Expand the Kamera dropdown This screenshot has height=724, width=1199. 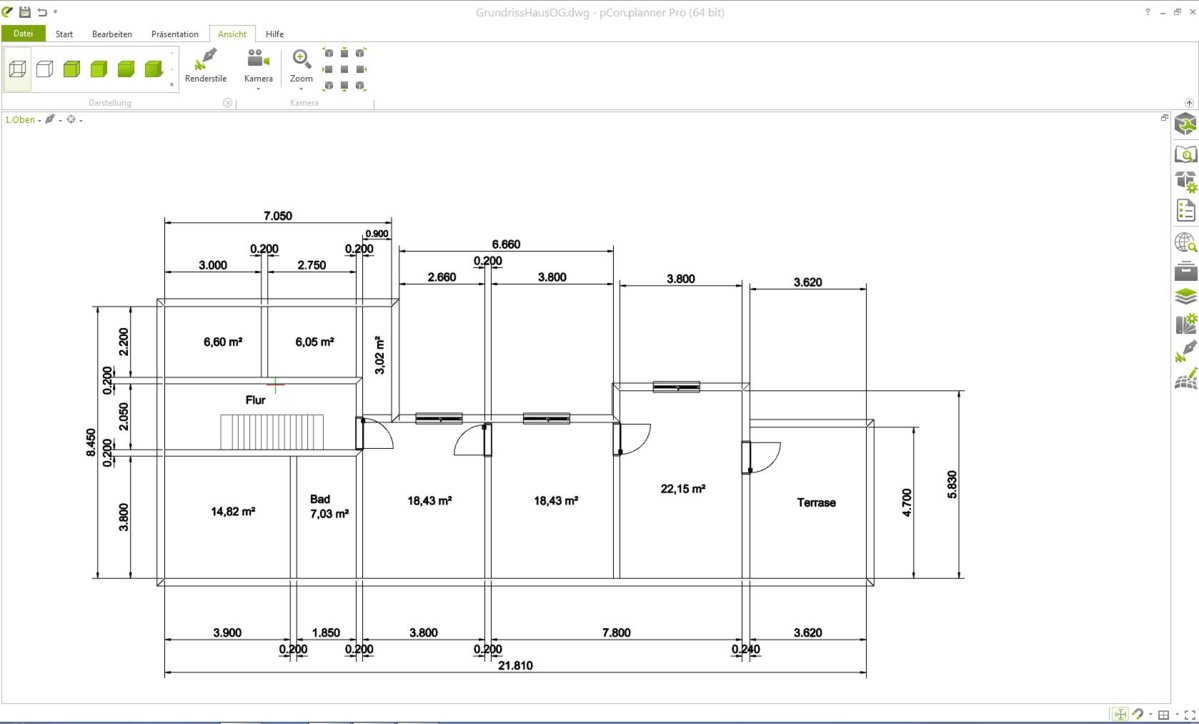coord(258,88)
